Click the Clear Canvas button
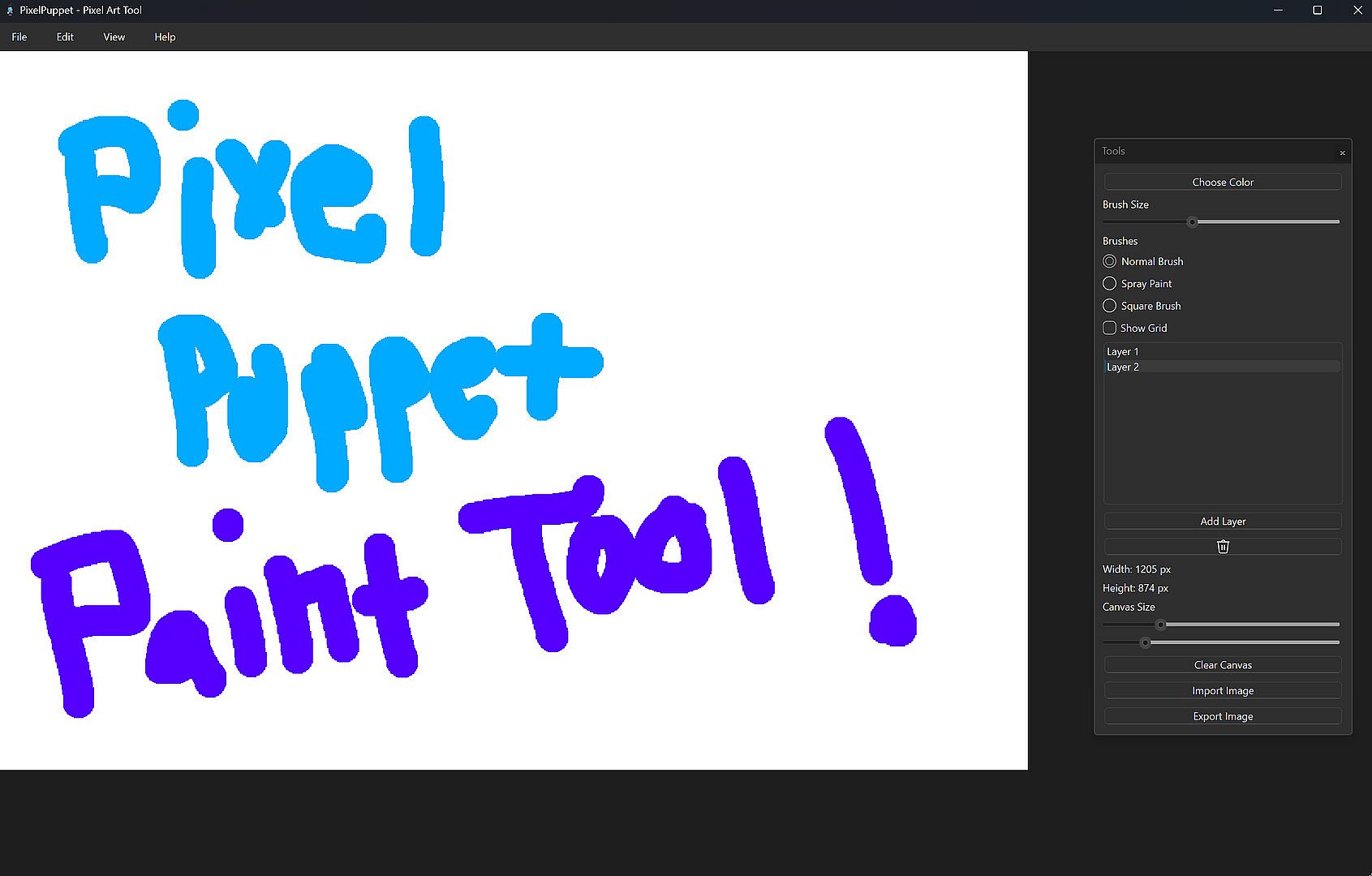 [x=1223, y=665]
